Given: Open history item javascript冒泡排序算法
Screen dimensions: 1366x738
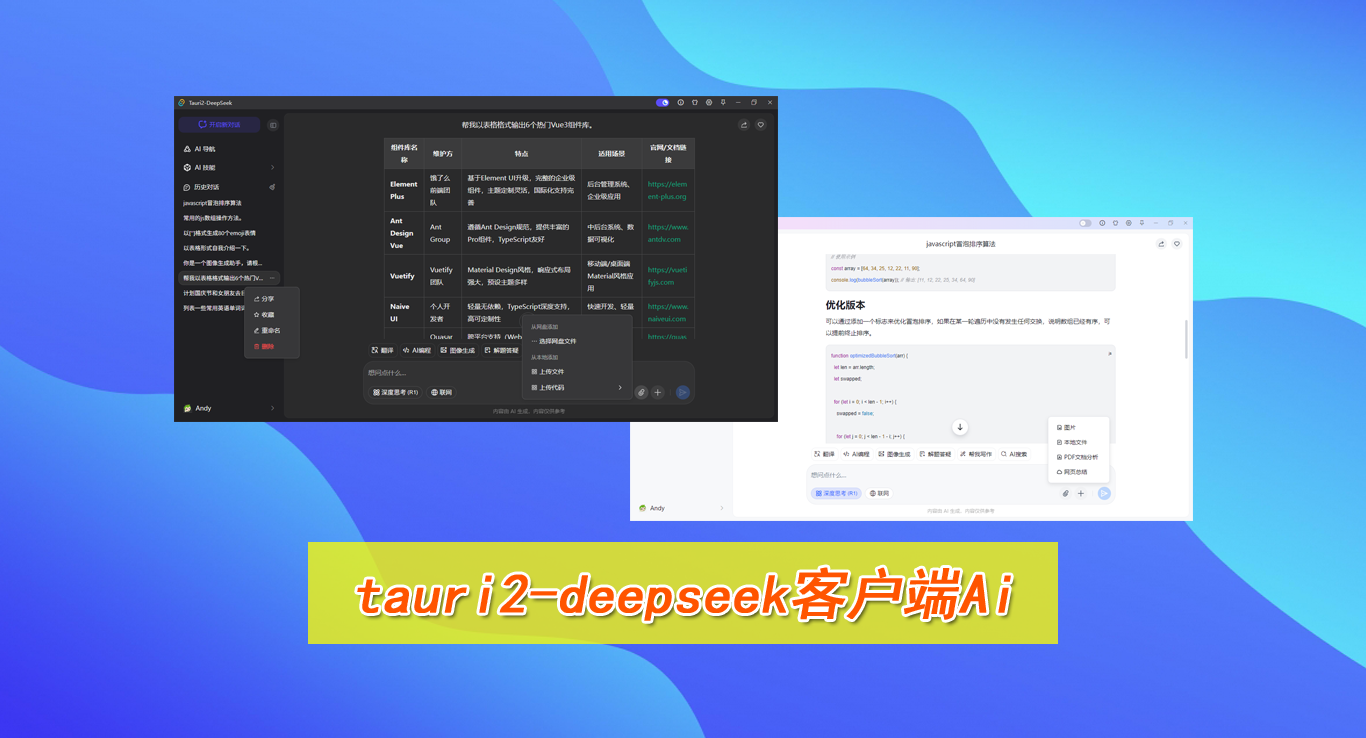Looking at the screenshot, I should point(212,203).
